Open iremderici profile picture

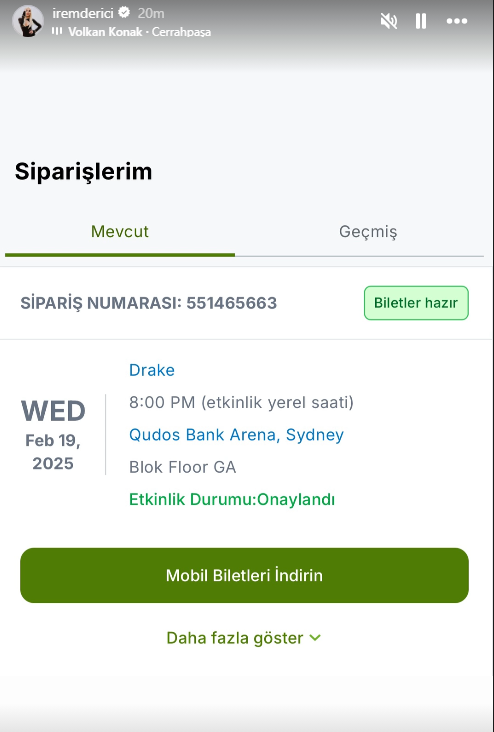coord(28,21)
